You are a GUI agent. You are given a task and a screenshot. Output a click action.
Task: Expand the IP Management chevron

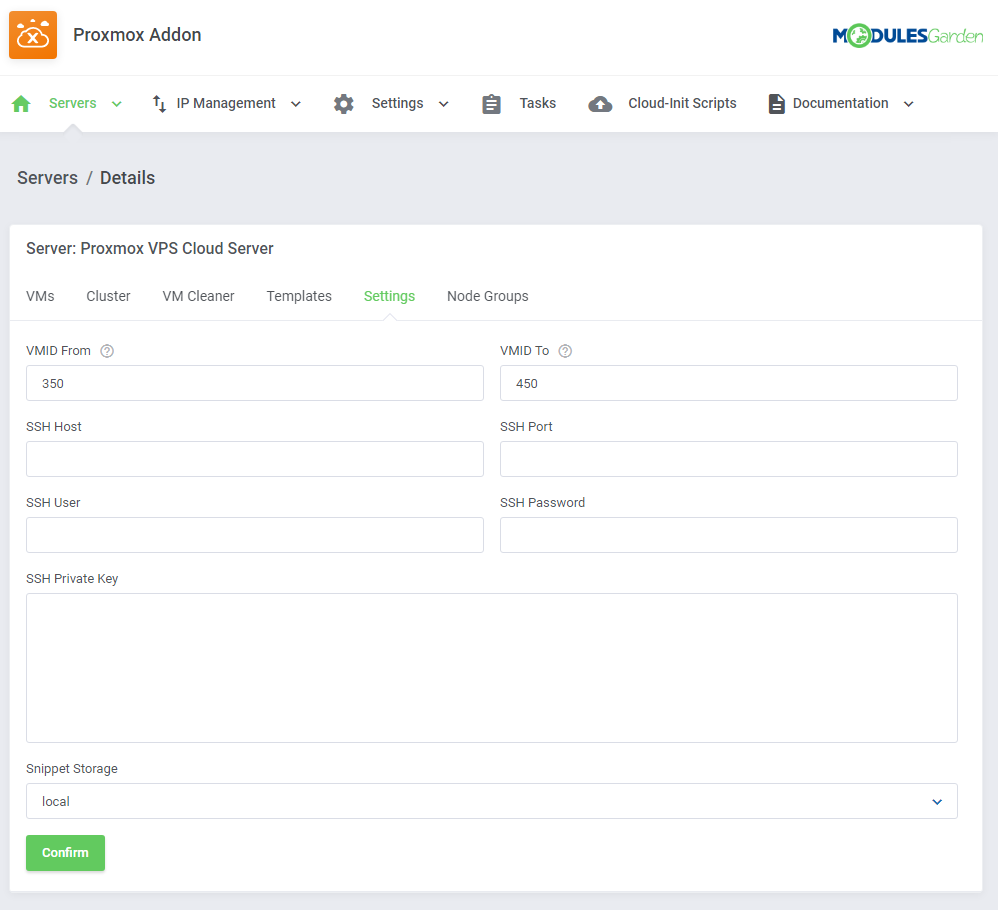click(296, 104)
